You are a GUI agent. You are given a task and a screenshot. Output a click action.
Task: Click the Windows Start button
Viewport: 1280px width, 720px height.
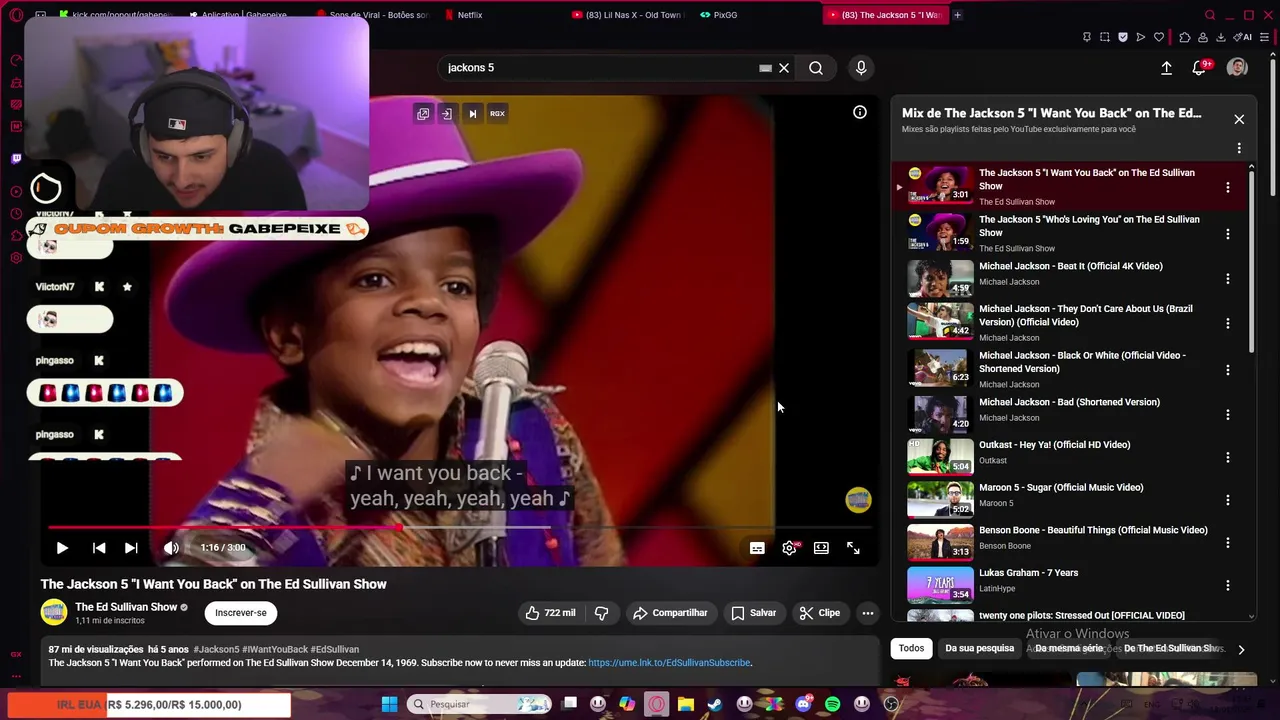pos(389,704)
